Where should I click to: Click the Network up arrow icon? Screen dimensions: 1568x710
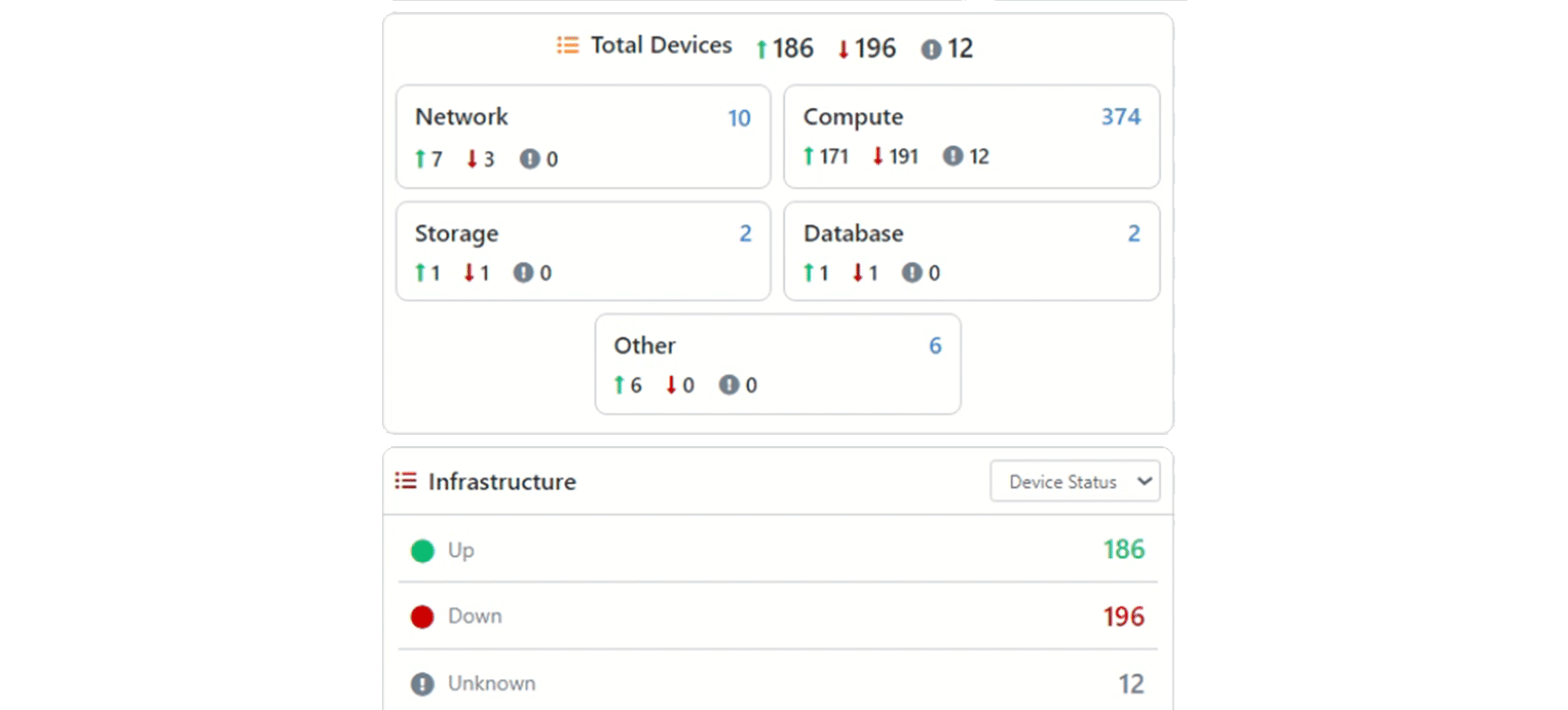[x=420, y=158]
